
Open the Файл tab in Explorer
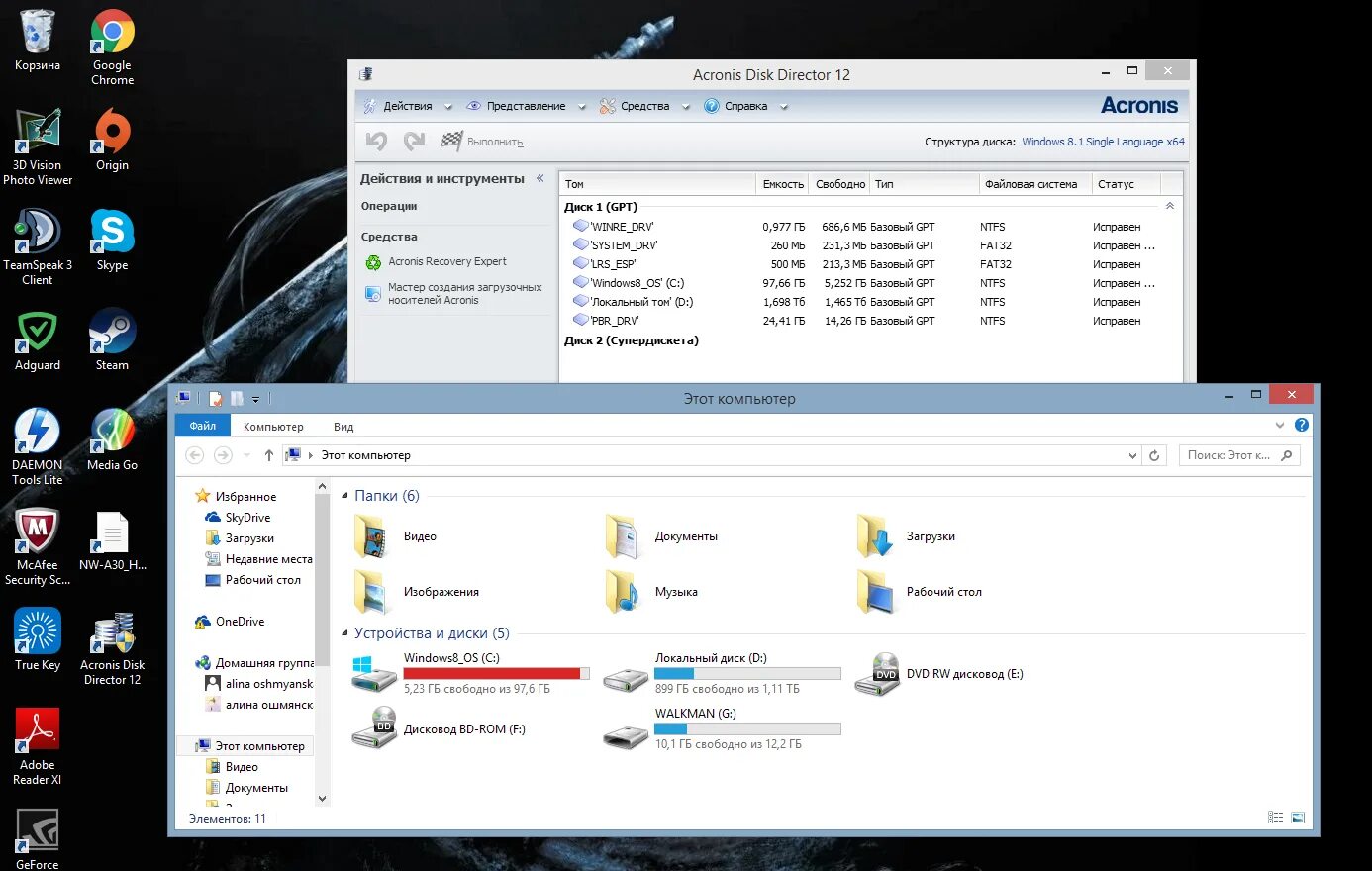click(x=203, y=426)
